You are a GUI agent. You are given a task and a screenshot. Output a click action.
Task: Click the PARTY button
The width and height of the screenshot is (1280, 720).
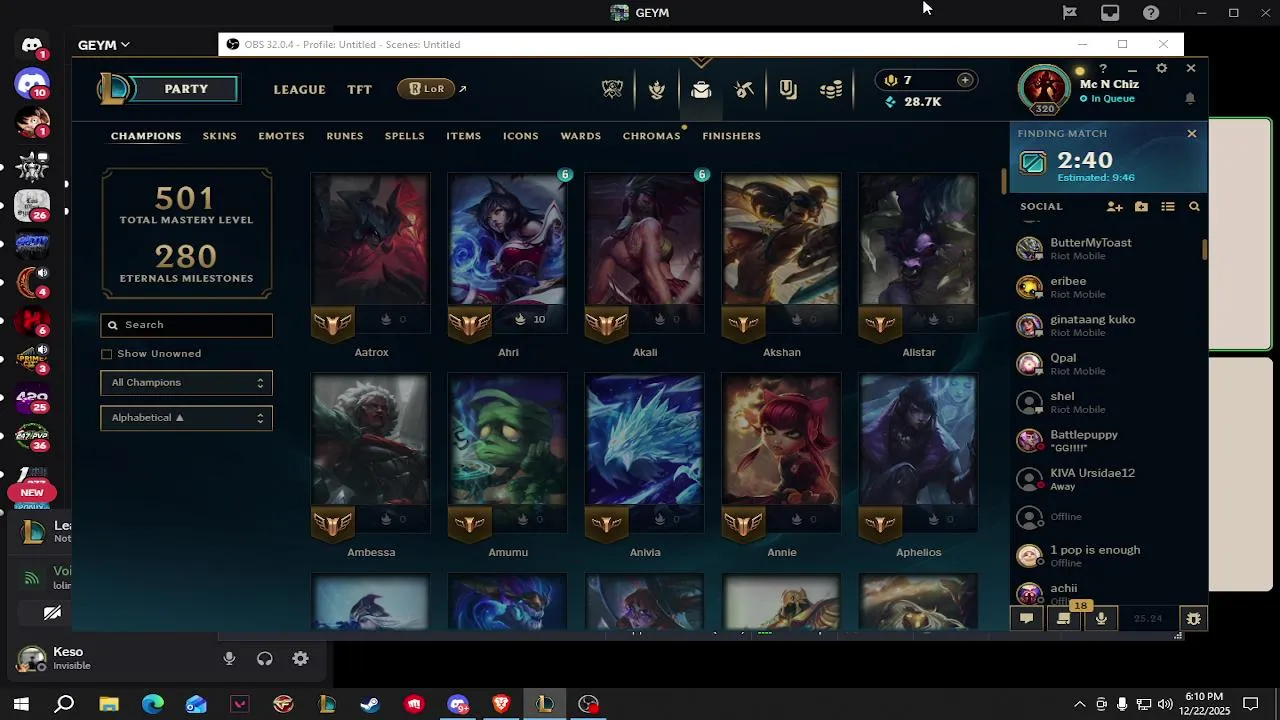[186, 89]
